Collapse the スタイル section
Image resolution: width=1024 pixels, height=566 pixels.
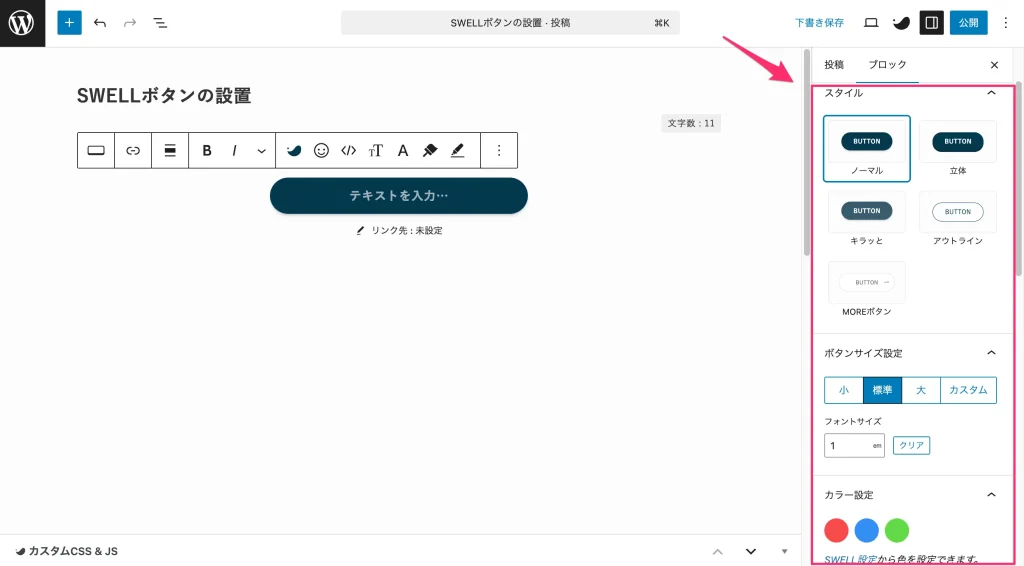click(991, 93)
